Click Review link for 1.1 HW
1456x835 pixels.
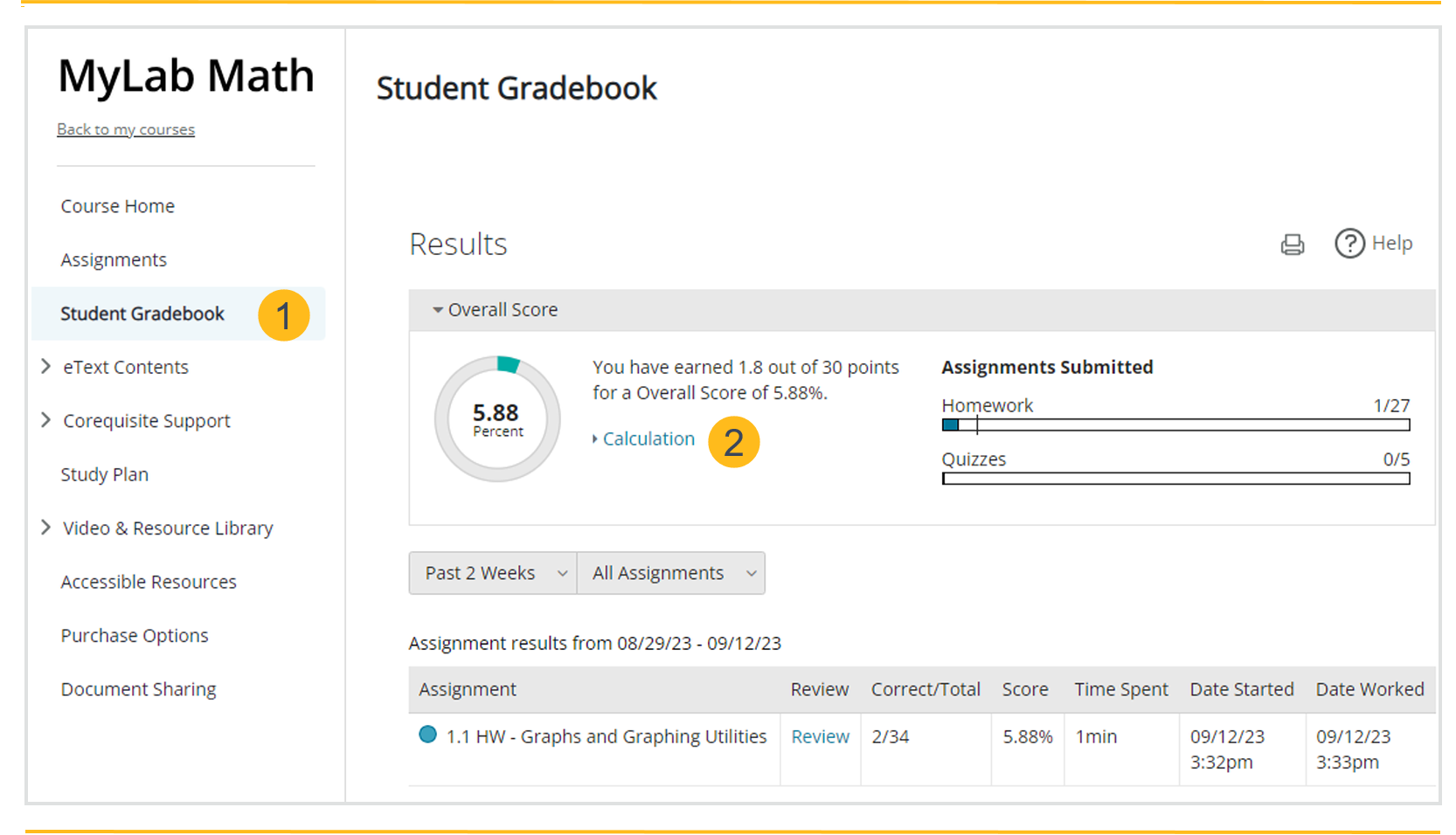(820, 736)
